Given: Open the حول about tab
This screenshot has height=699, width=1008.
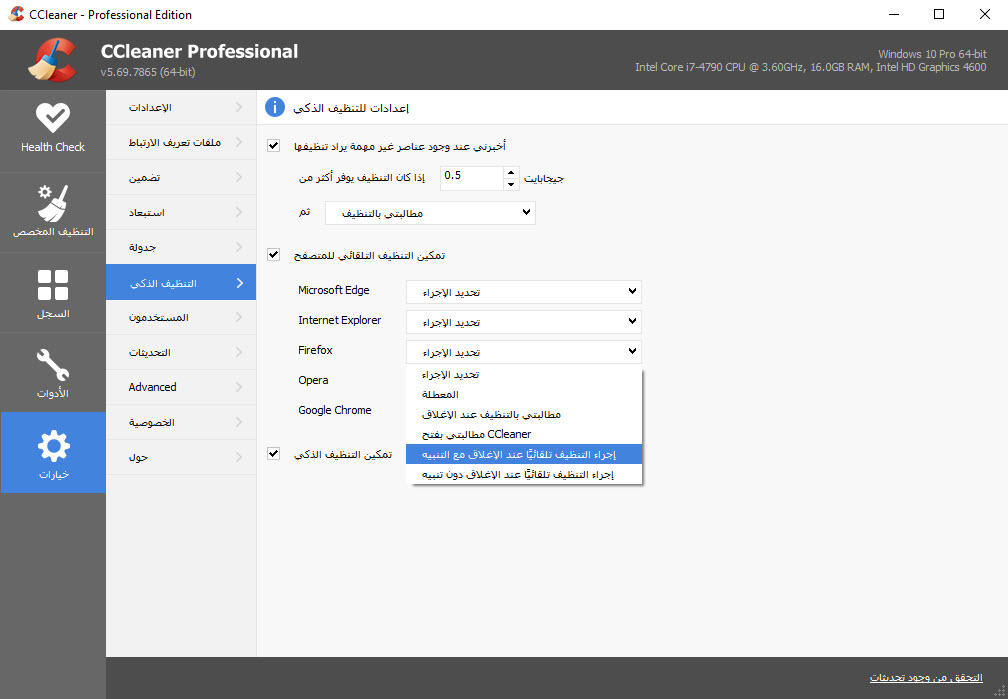Looking at the screenshot, I should [181, 457].
